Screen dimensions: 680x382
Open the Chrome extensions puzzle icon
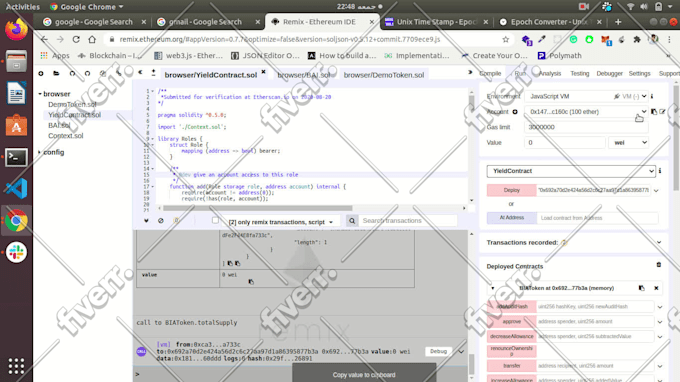(637, 39)
